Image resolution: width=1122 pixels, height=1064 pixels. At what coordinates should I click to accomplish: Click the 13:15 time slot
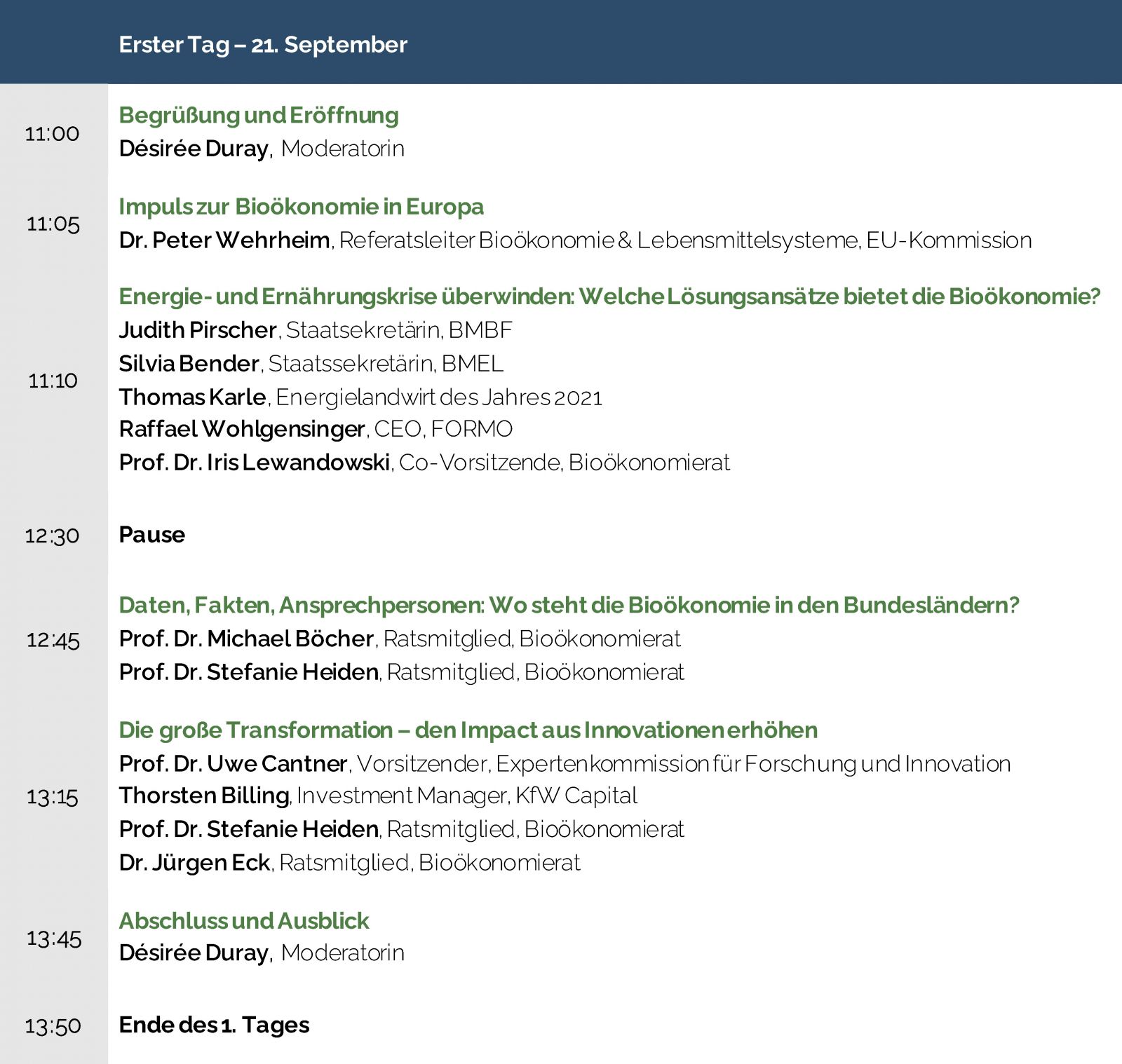tap(53, 797)
